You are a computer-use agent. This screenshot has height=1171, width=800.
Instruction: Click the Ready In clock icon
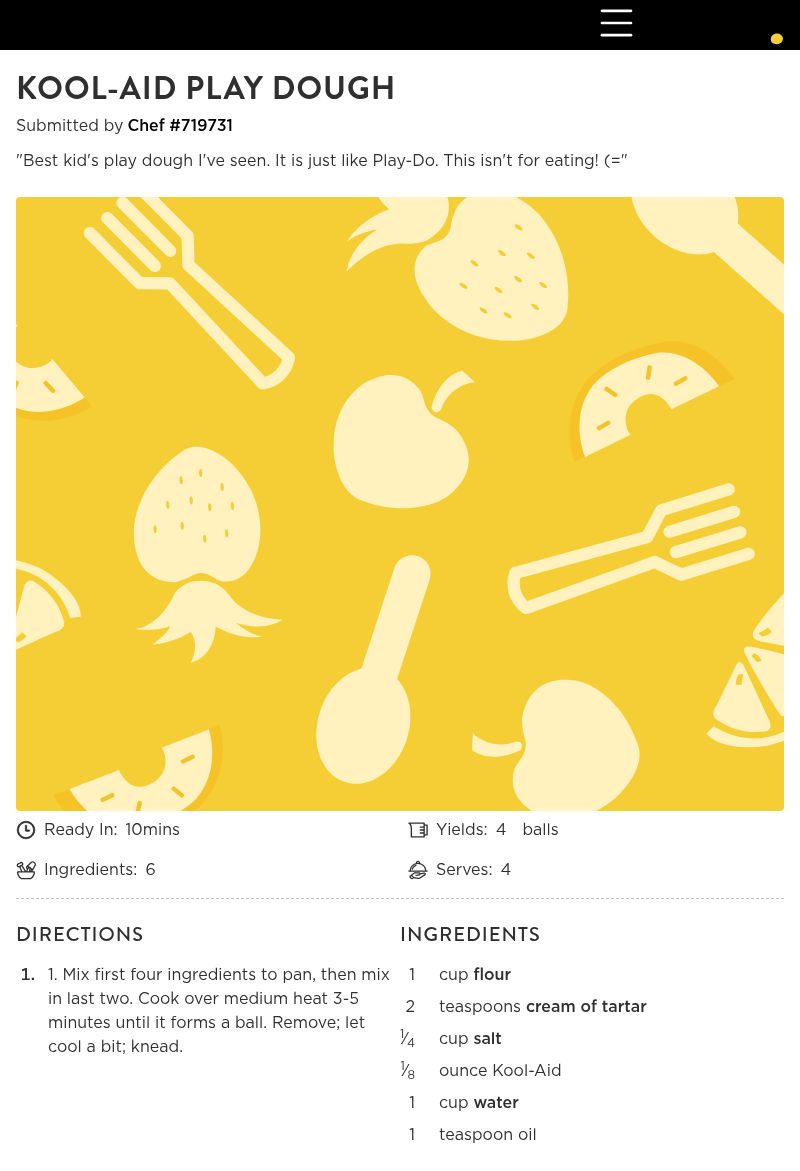coord(26,830)
